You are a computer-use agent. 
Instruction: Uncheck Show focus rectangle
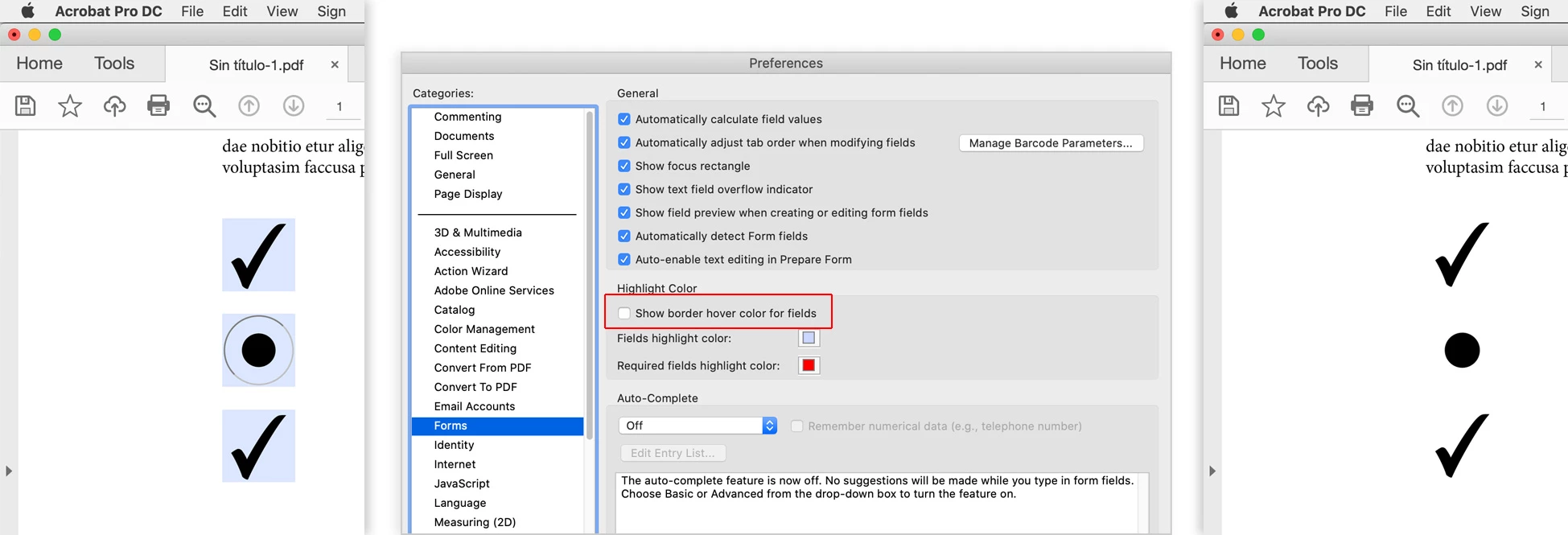623,166
